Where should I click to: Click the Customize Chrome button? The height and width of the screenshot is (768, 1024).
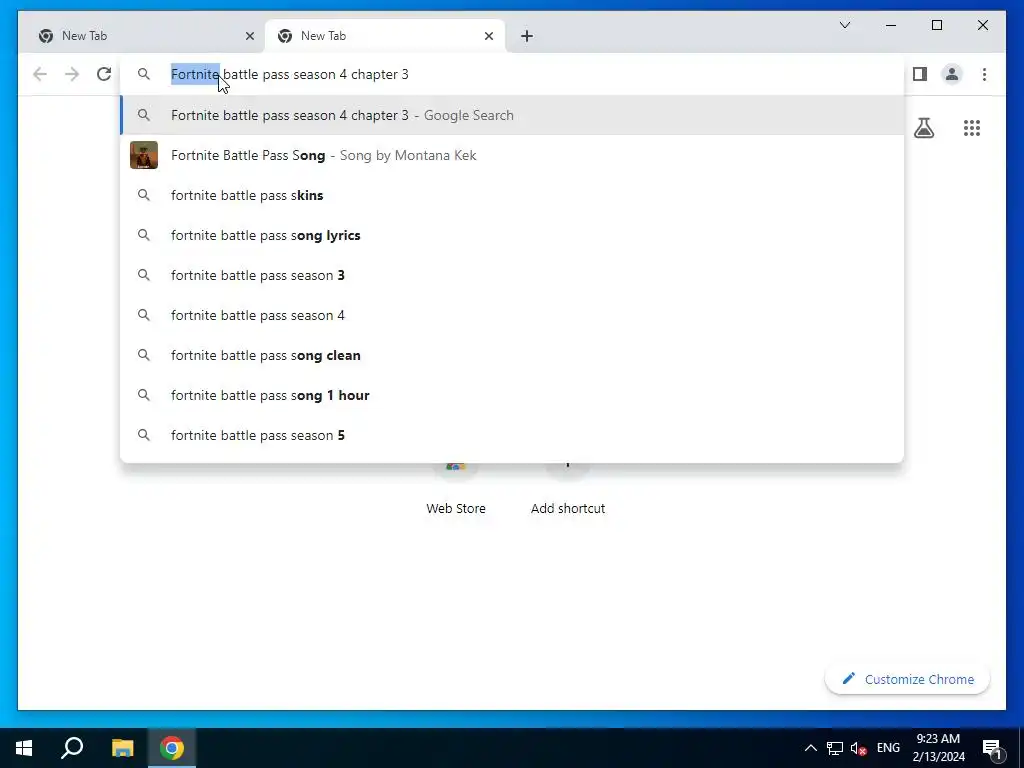pos(908,679)
